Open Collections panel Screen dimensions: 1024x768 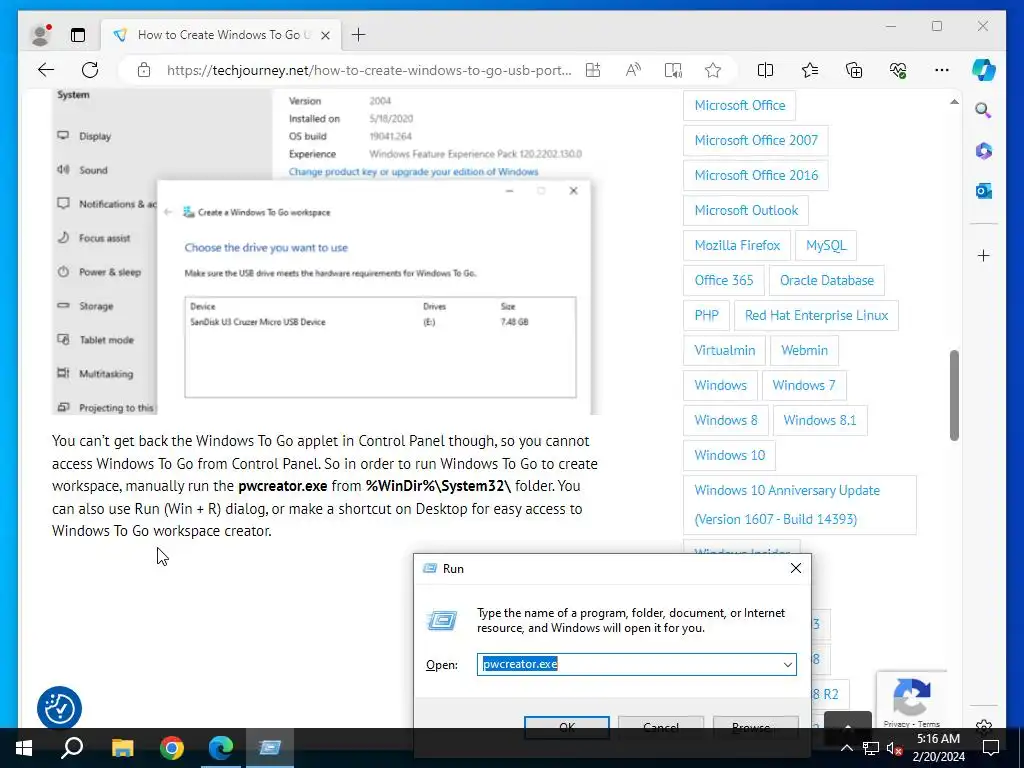point(854,70)
